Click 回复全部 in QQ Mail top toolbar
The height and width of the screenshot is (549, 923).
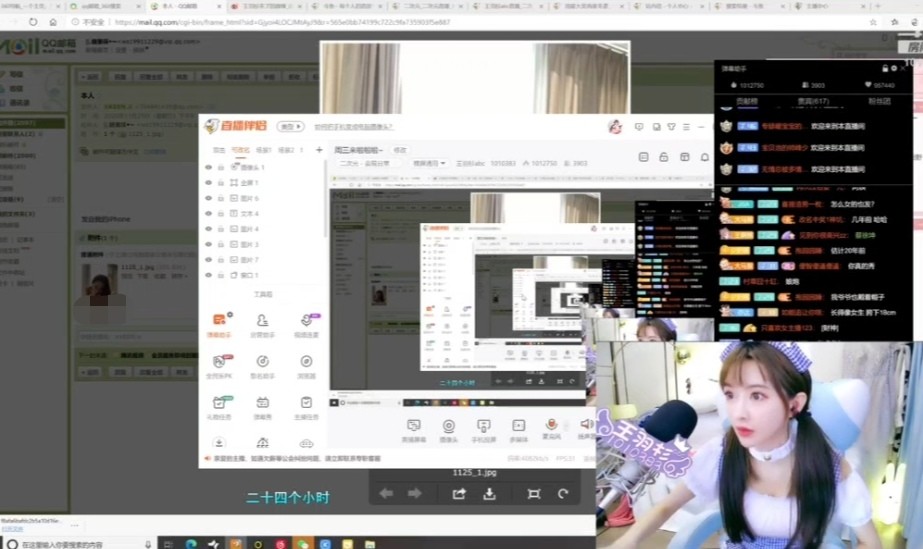(151, 77)
